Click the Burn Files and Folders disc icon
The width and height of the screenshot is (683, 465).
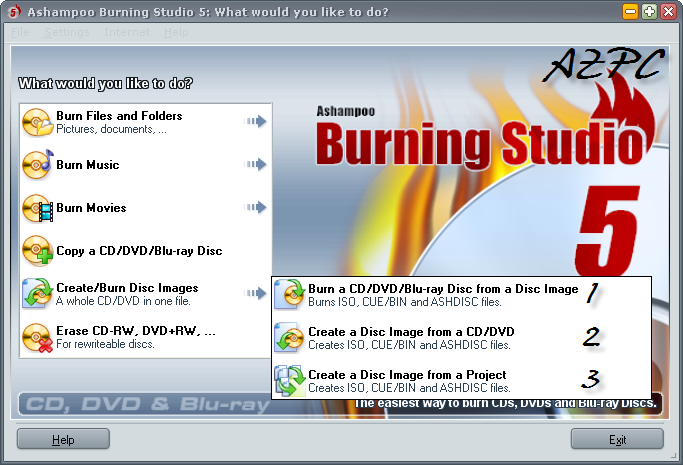click(x=38, y=122)
